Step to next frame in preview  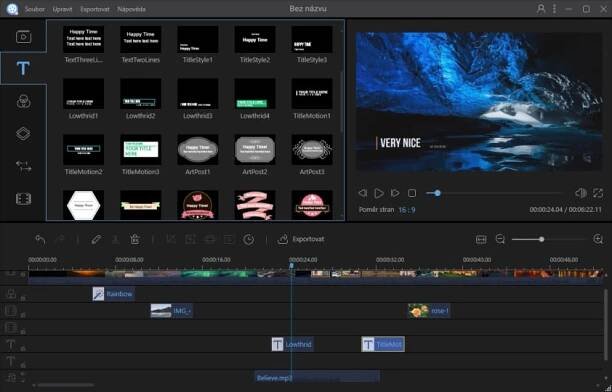(x=395, y=193)
